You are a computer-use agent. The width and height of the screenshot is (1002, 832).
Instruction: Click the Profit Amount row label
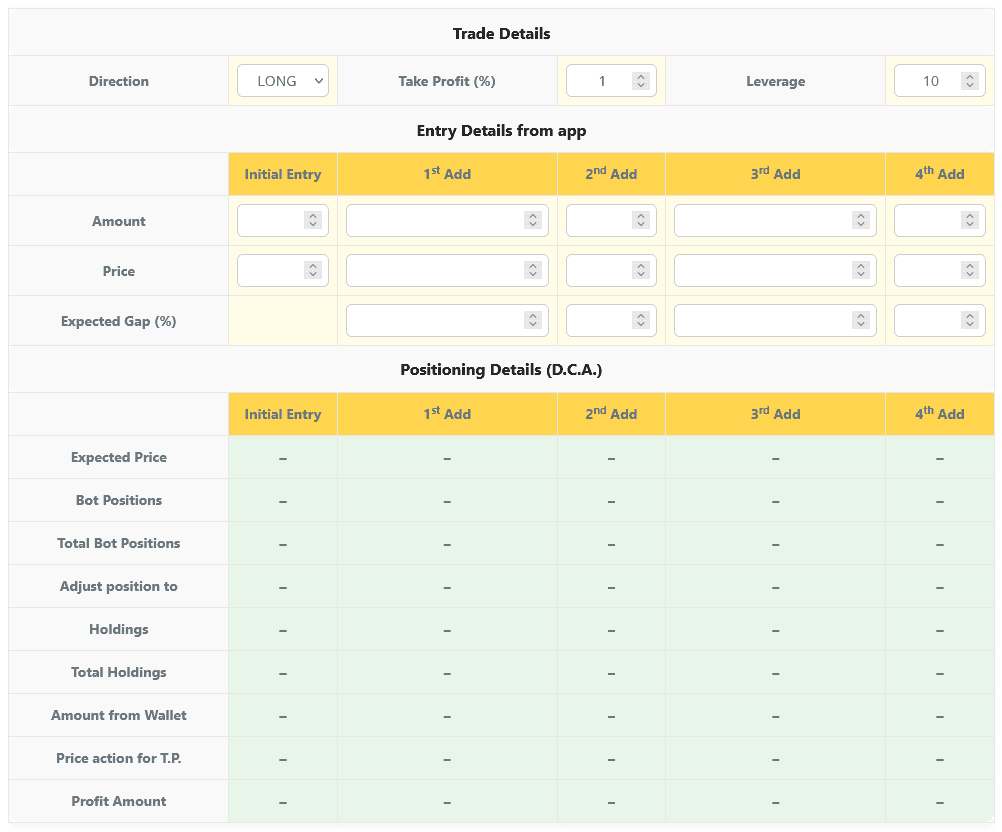tap(118, 801)
